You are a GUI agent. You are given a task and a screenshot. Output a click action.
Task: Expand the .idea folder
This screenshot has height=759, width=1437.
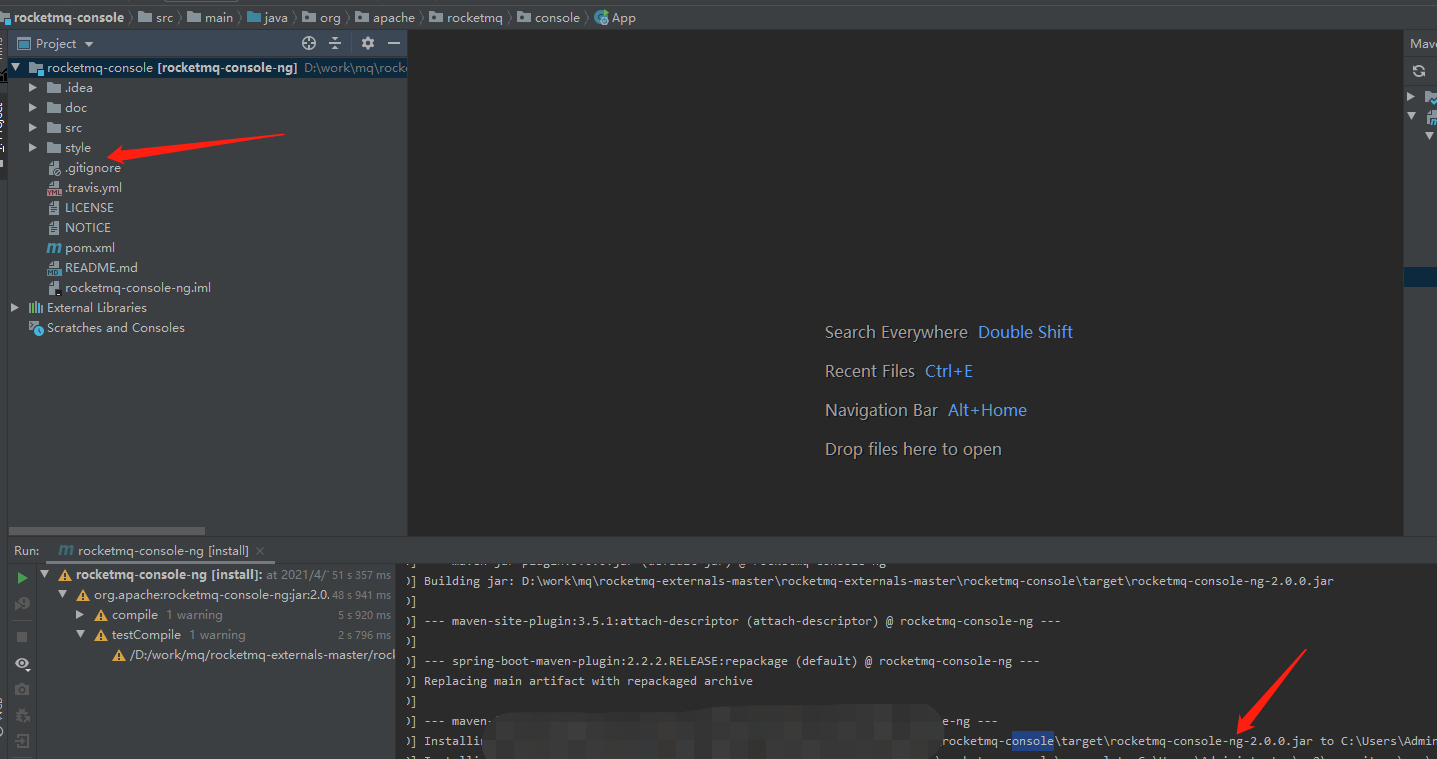point(33,88)
